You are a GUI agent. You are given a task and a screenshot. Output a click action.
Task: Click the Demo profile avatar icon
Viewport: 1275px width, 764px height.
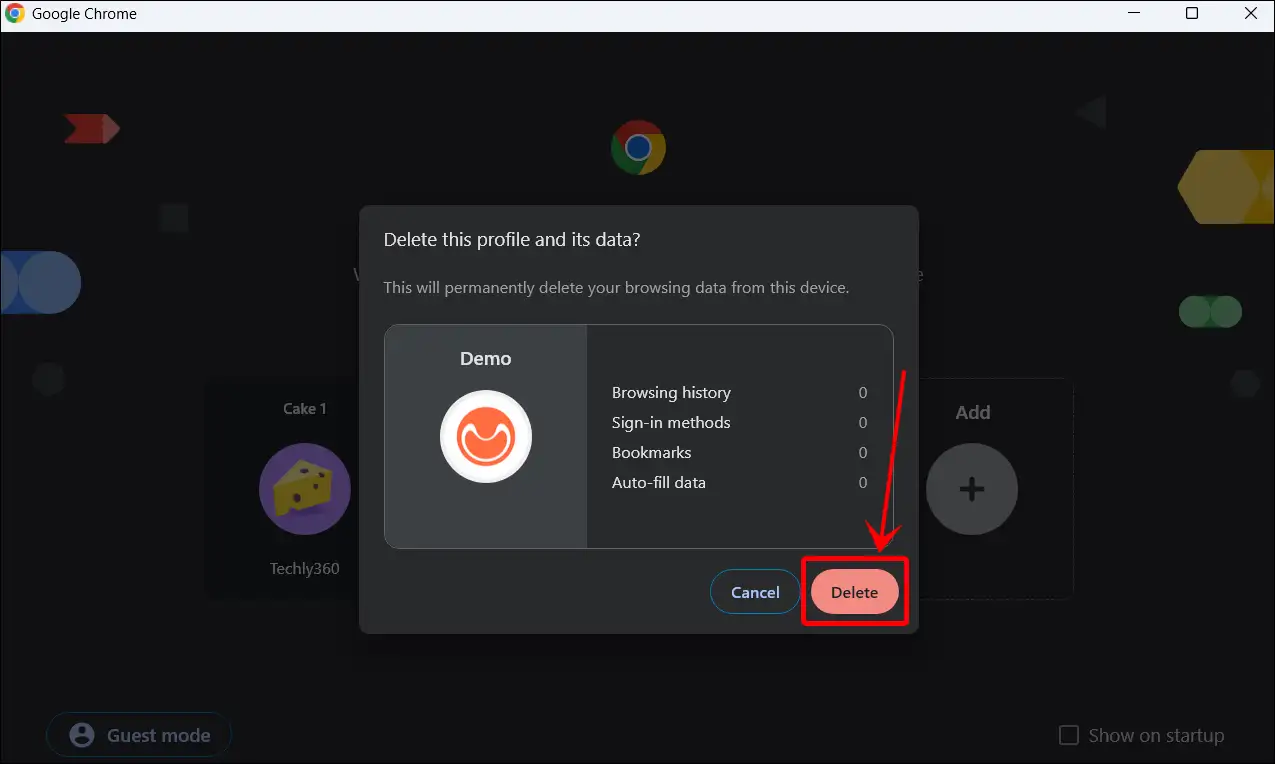pyautogui.click(x=486, y=437)
